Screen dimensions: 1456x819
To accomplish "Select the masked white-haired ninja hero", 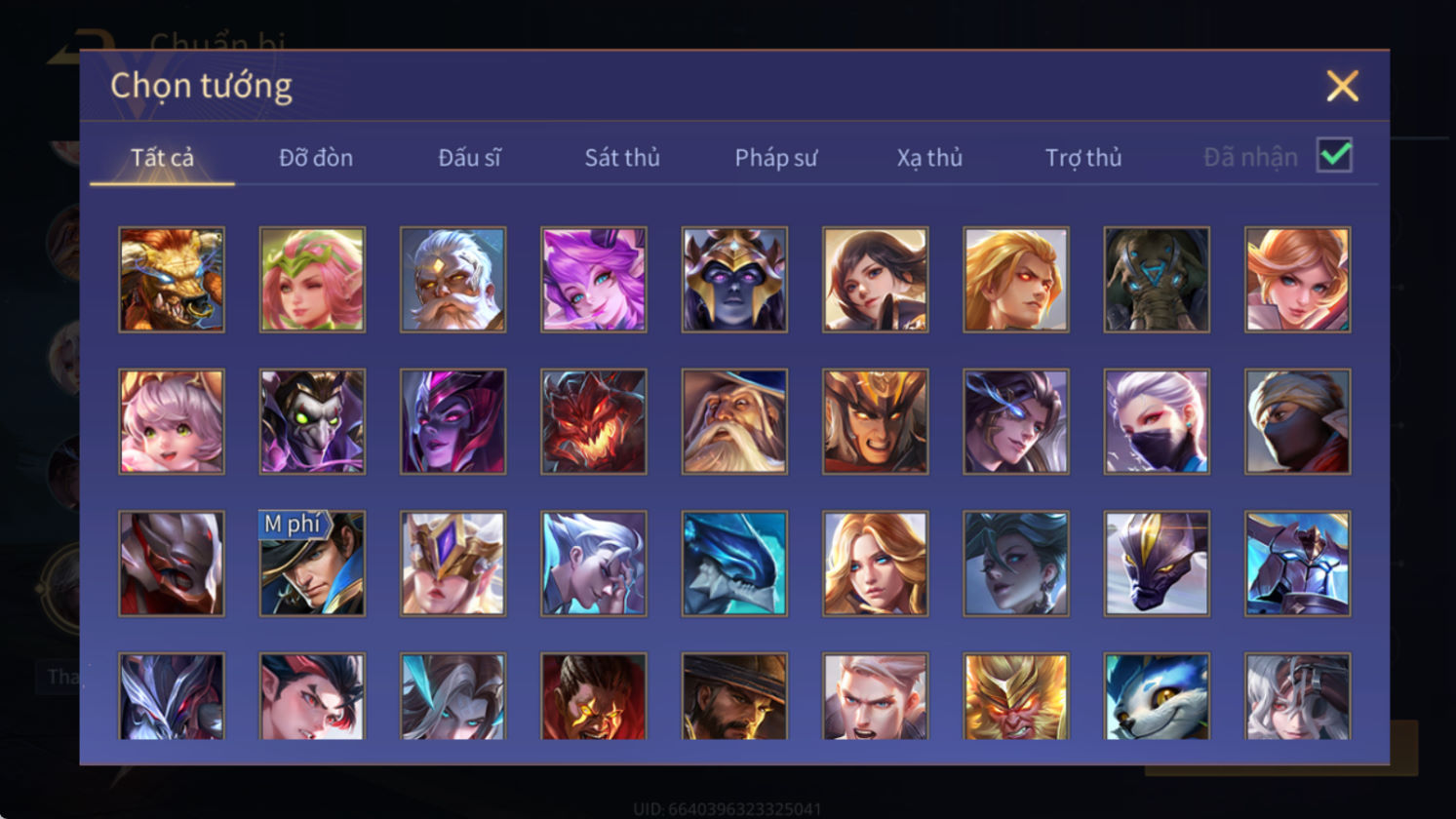I will point(1156,421).
